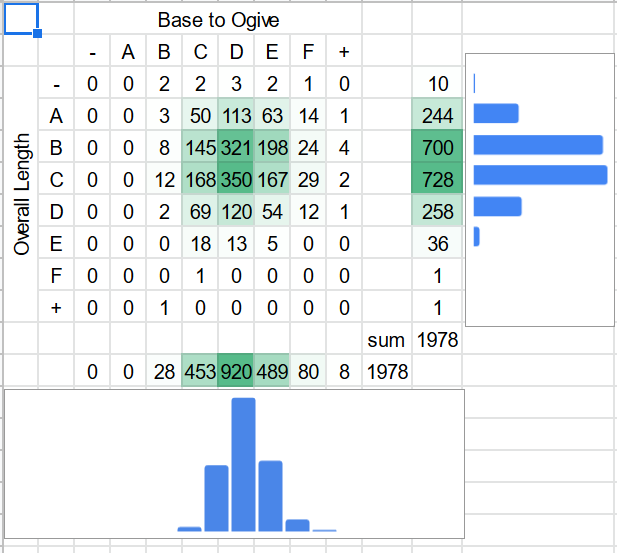Viewport: 617px width, 553px height.
Task: Click the tallest bar in bottom chart
Action: 244,464
